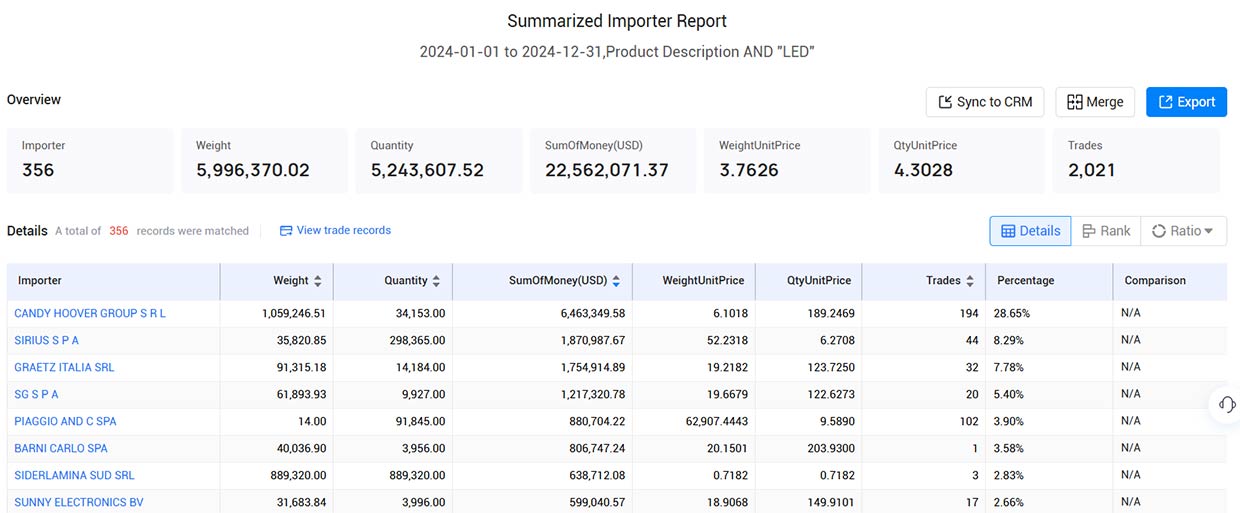Select the Weight 5,996,370.02 overview card

[264, 160]
